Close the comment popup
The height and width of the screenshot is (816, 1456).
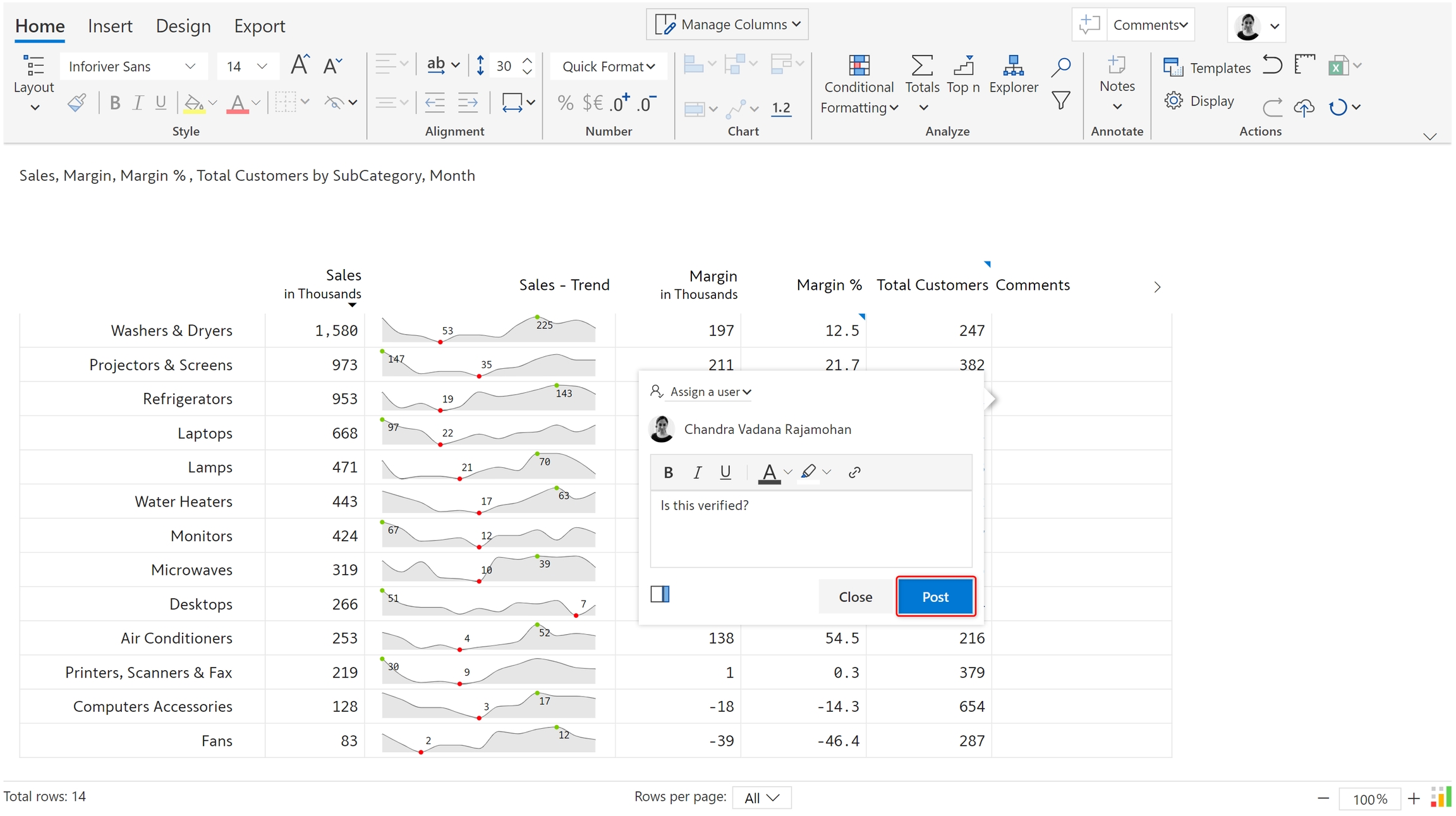[x=855, y=596]
